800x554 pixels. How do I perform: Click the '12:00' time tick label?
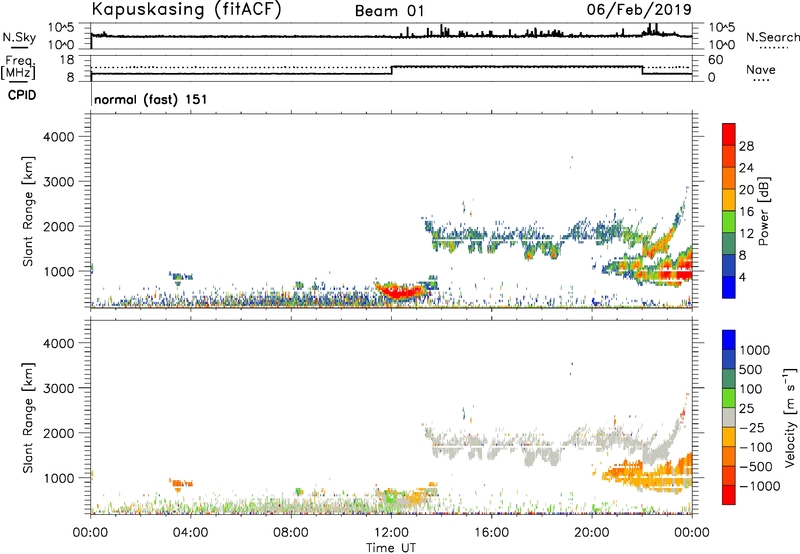(x=391, y=533)
